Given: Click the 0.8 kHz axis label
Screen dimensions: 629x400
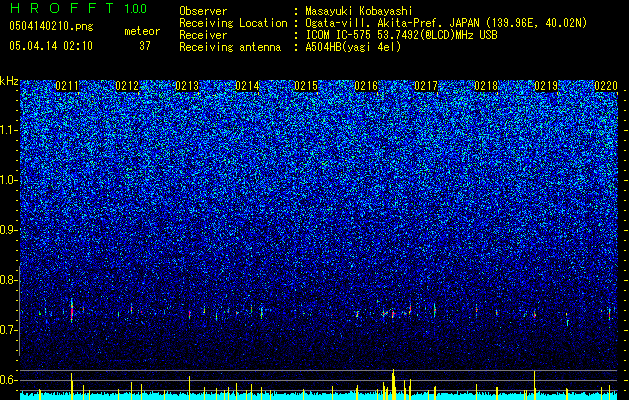Looking at the screenshot, I should pos(9,280).
